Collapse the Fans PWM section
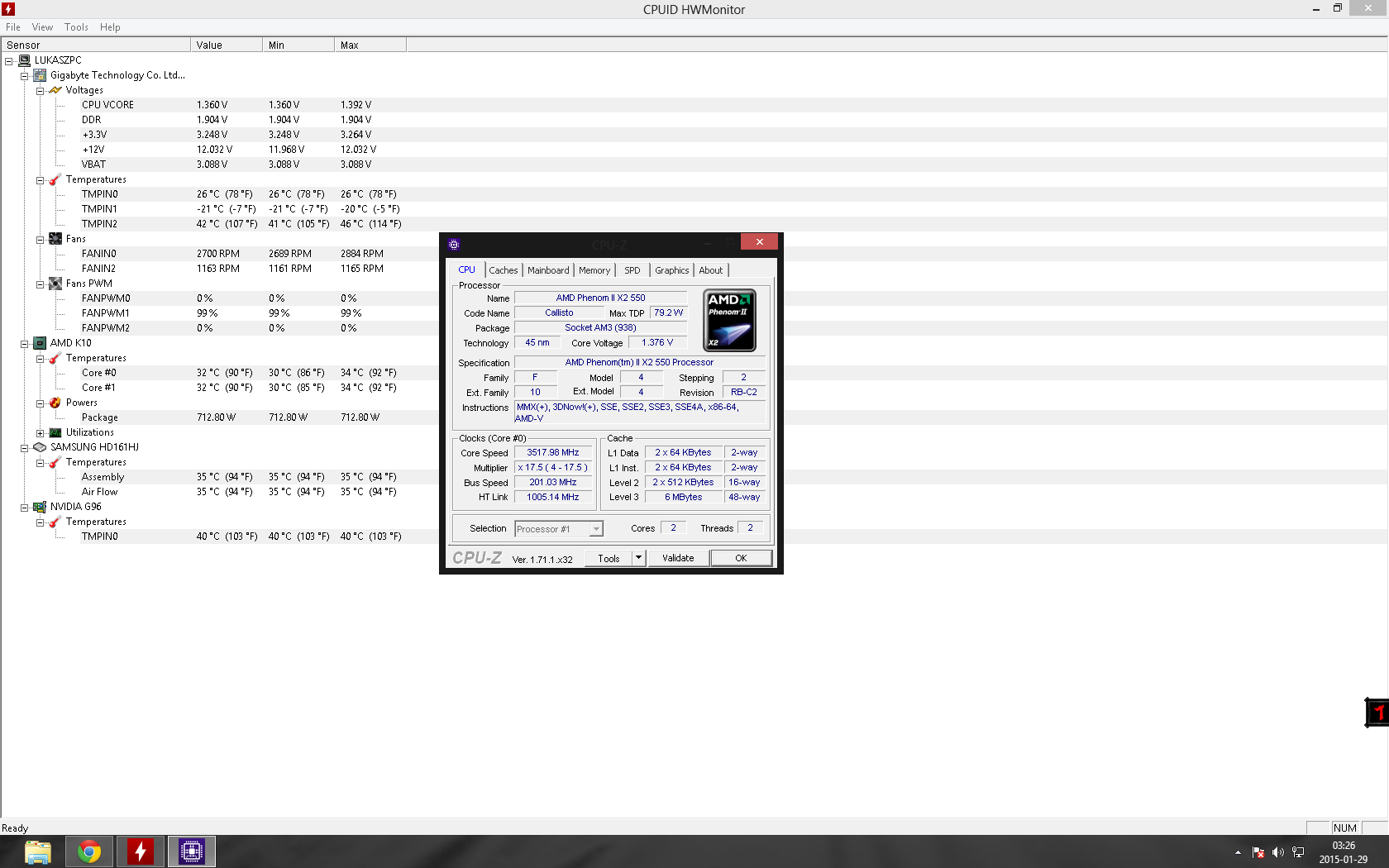Viewport: 1389px width, 868px height. tap(40, 284)
